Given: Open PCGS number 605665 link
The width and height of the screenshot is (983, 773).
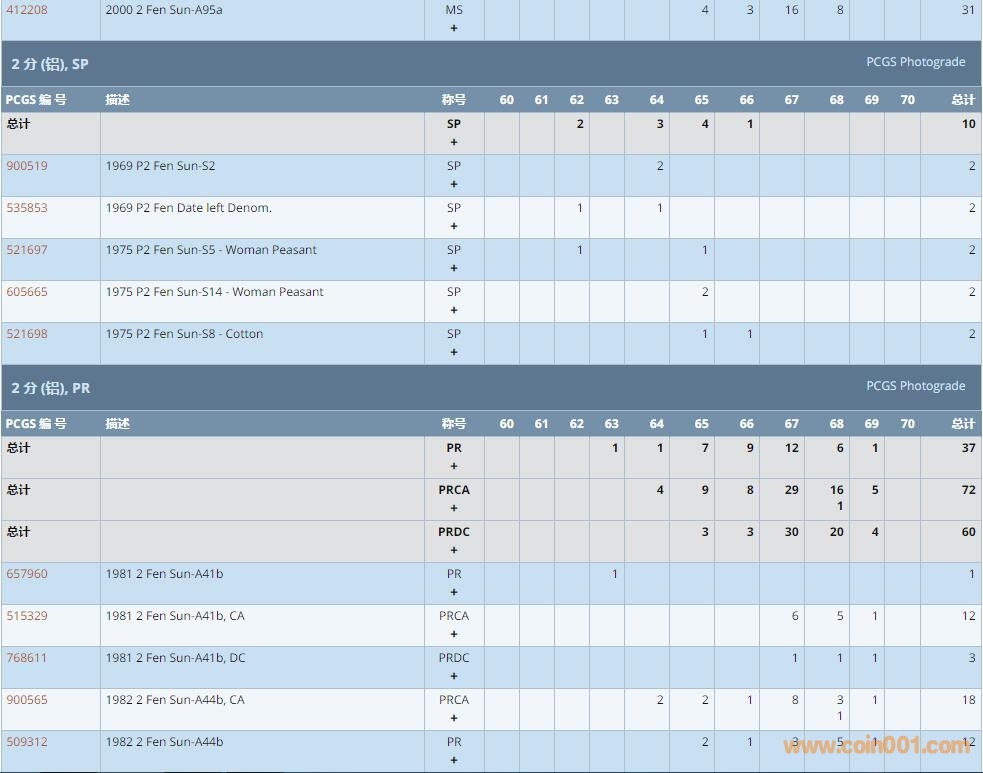Looking at the screenshot, I should [x=27, y=292].
